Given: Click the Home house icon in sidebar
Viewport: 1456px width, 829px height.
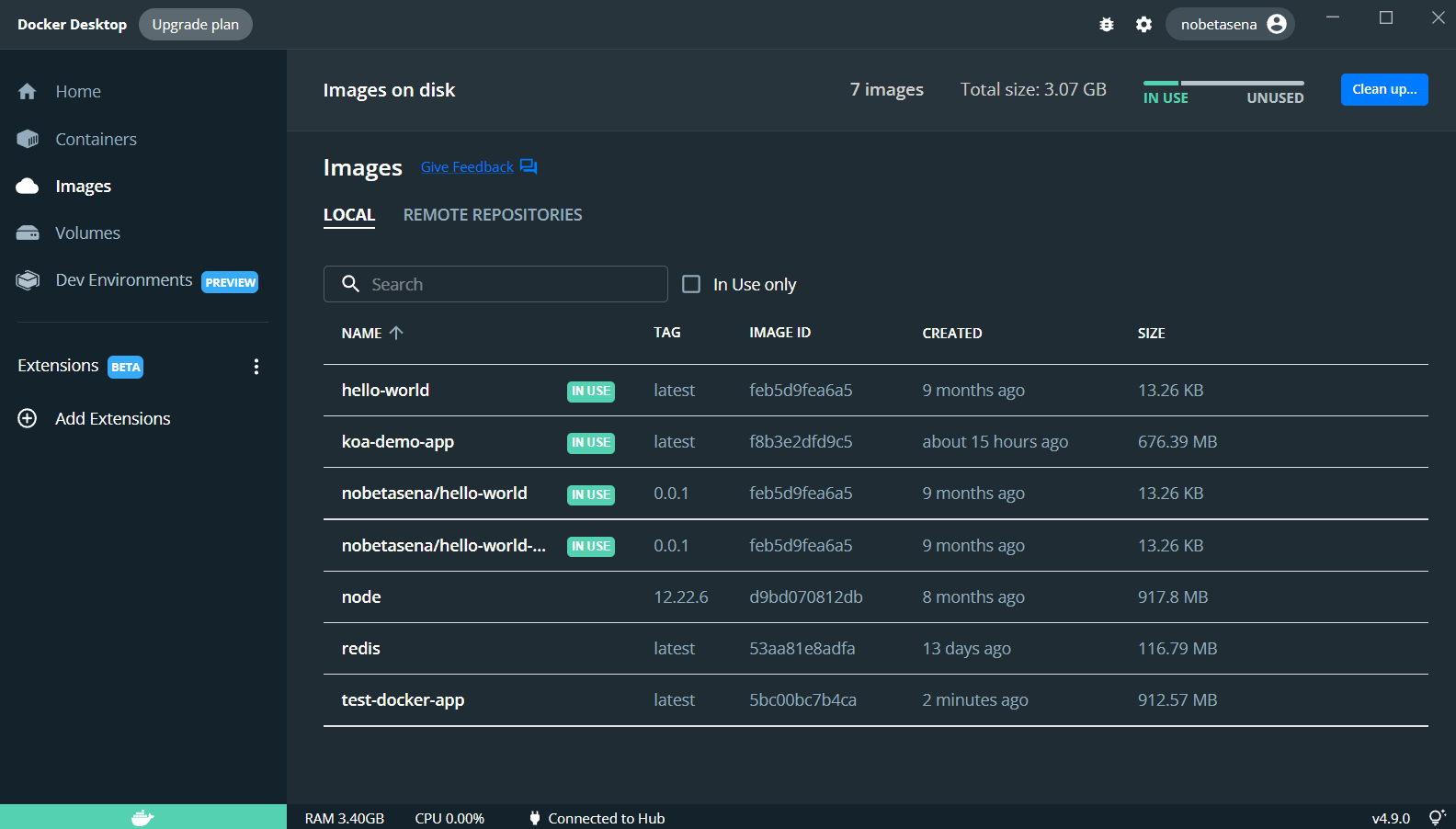Looking at the screenshot, I should (x=28, y=92).
